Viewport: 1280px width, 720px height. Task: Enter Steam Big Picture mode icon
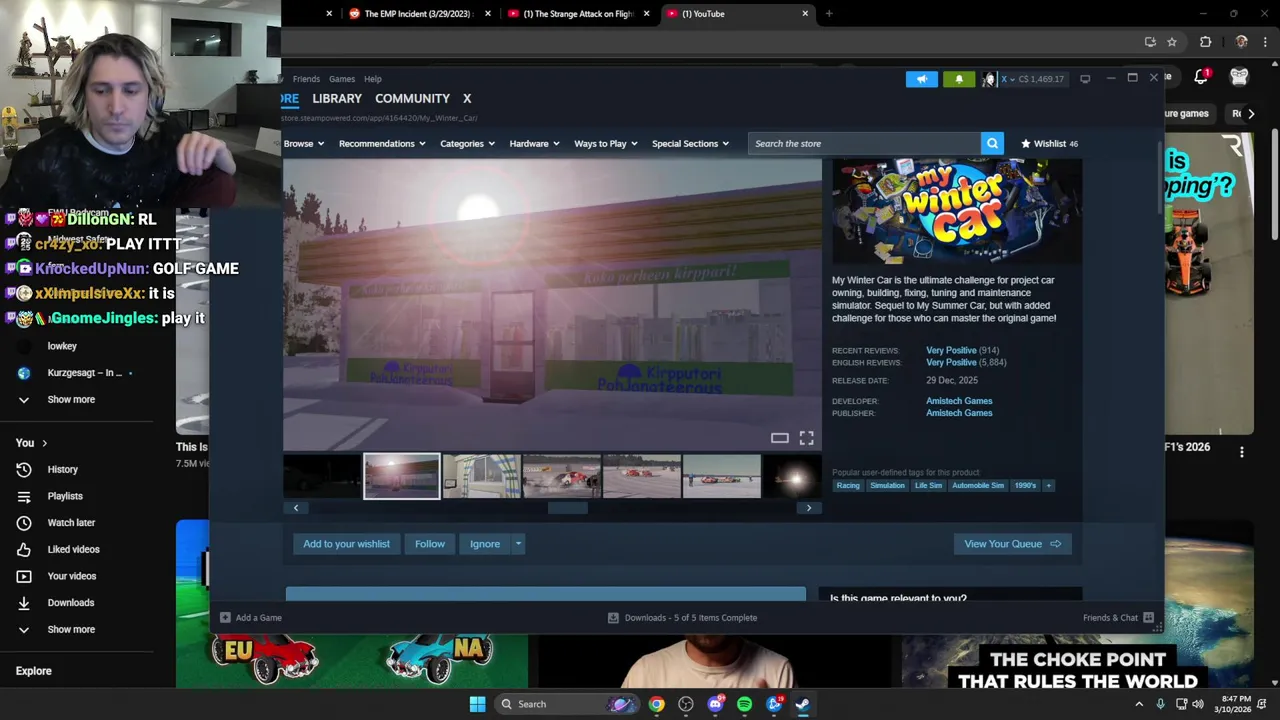tap(1085, 79)
